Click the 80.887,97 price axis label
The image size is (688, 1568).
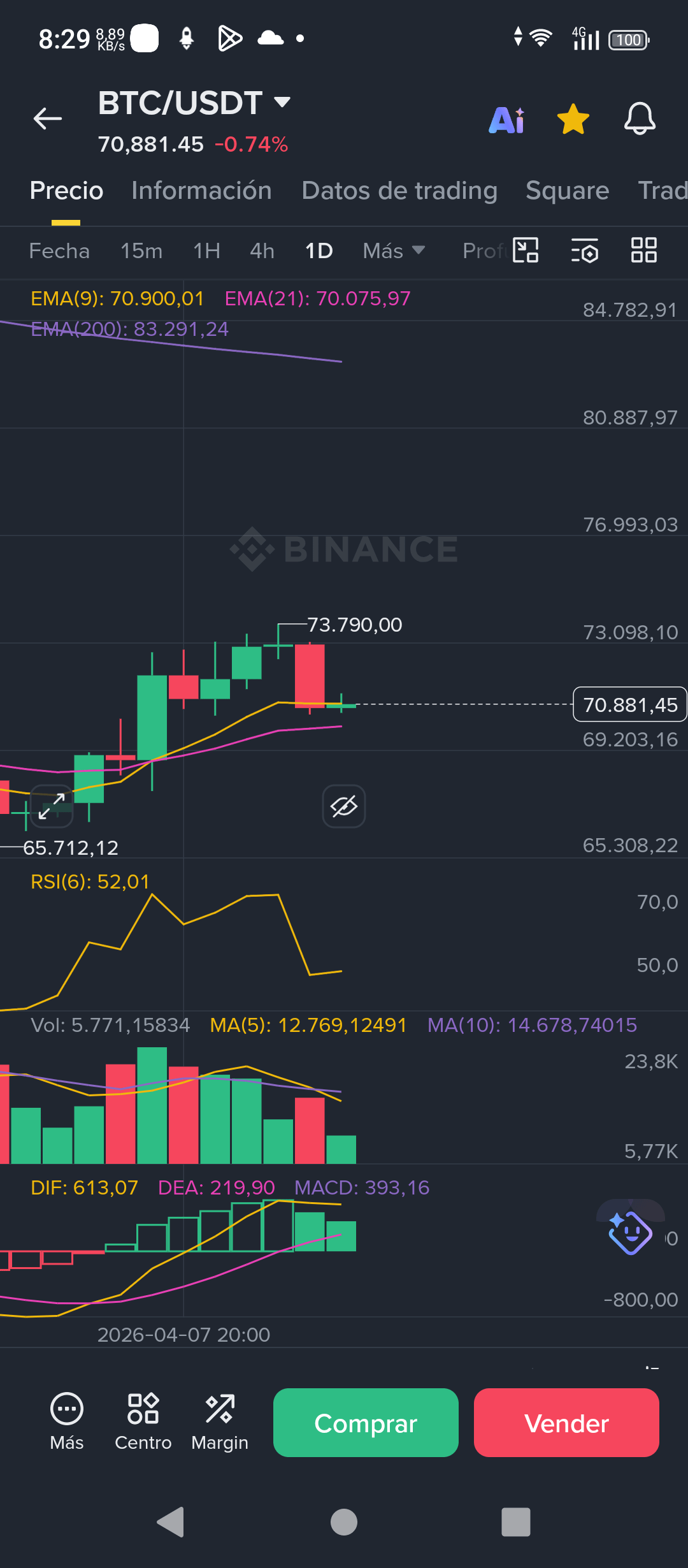coord(630,417)
